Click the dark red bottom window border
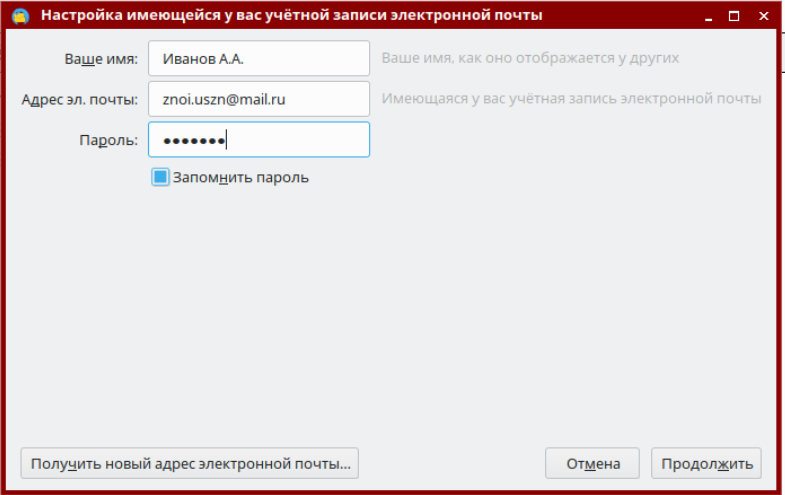Screen dimensions: 785x495 [x=392, y=492]
